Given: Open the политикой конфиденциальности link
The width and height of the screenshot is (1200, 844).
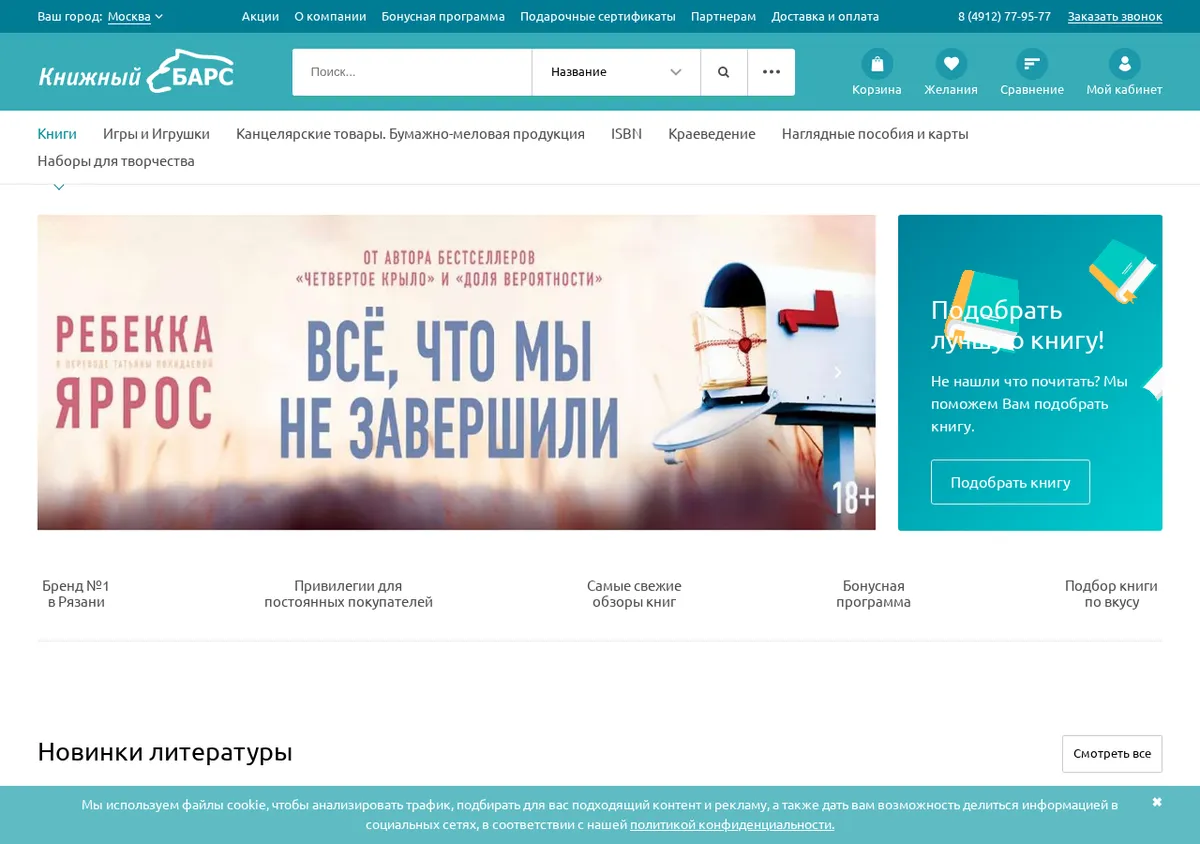Looking at the screenshot, I should 732,825.
